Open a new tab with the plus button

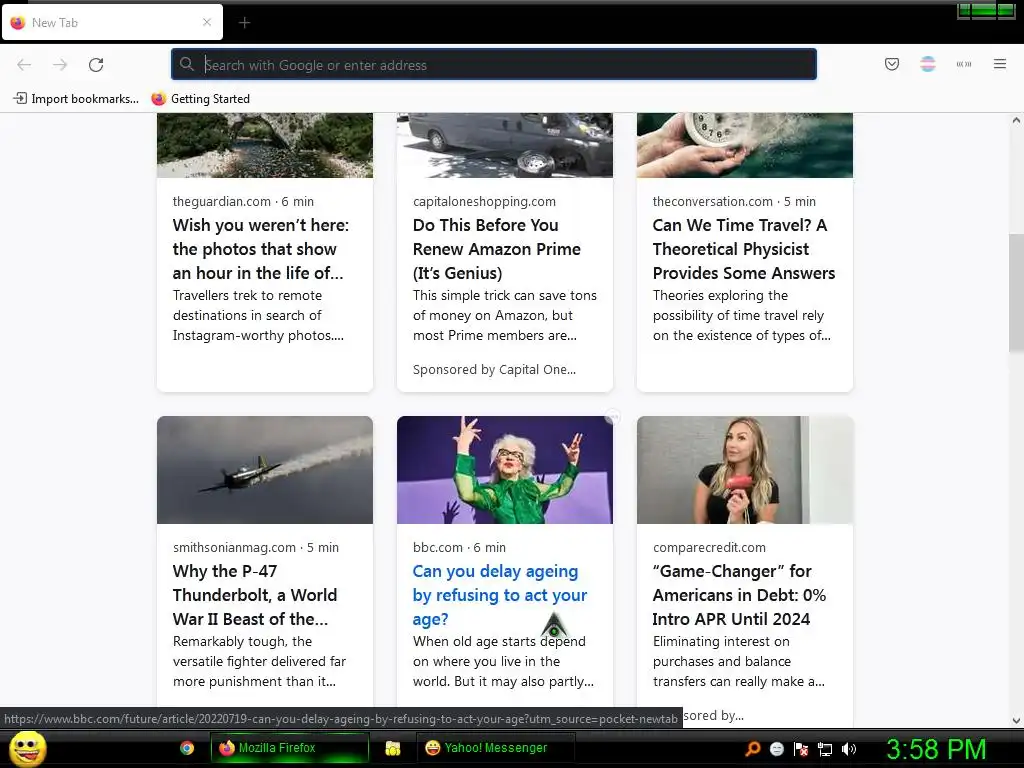point(244,23)
